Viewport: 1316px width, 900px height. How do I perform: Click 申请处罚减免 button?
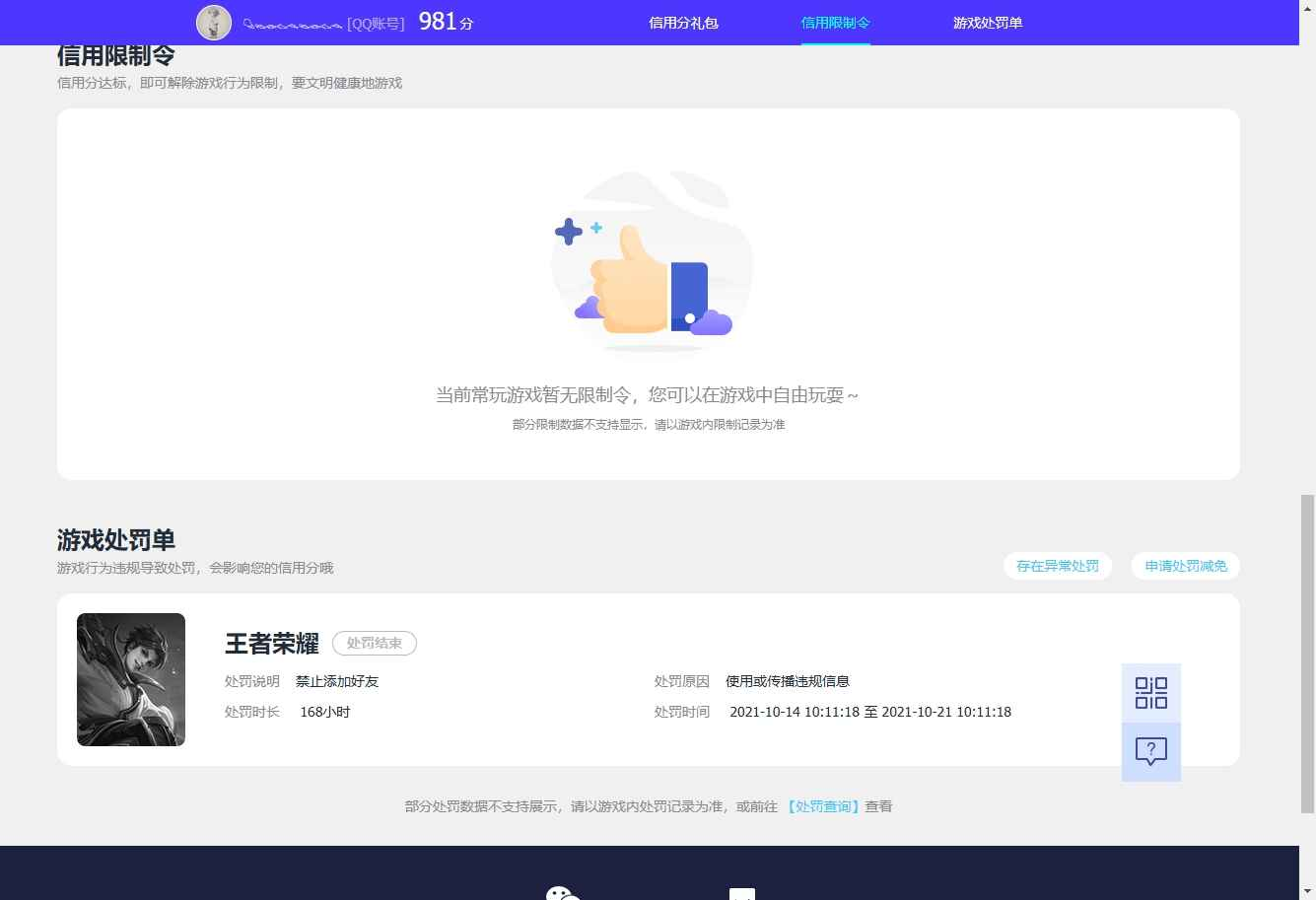pyautogui.click(x=1186, y=566)
